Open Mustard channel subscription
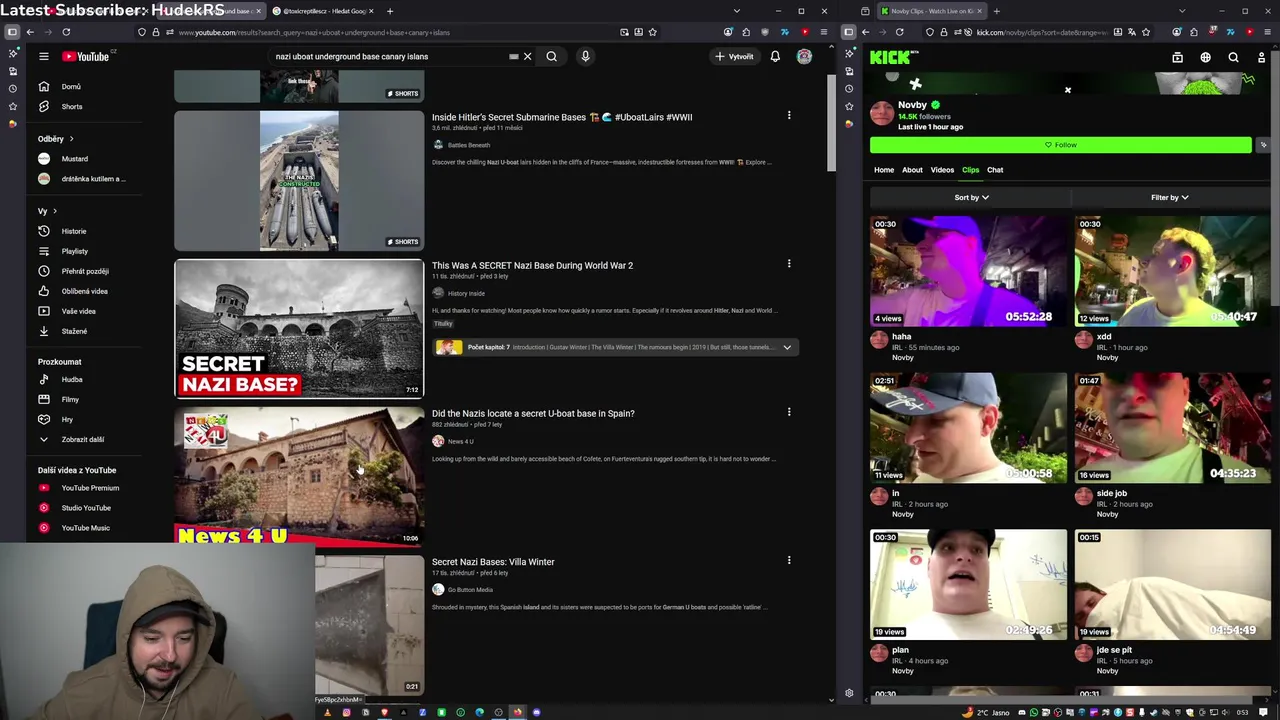 point(74,159)
